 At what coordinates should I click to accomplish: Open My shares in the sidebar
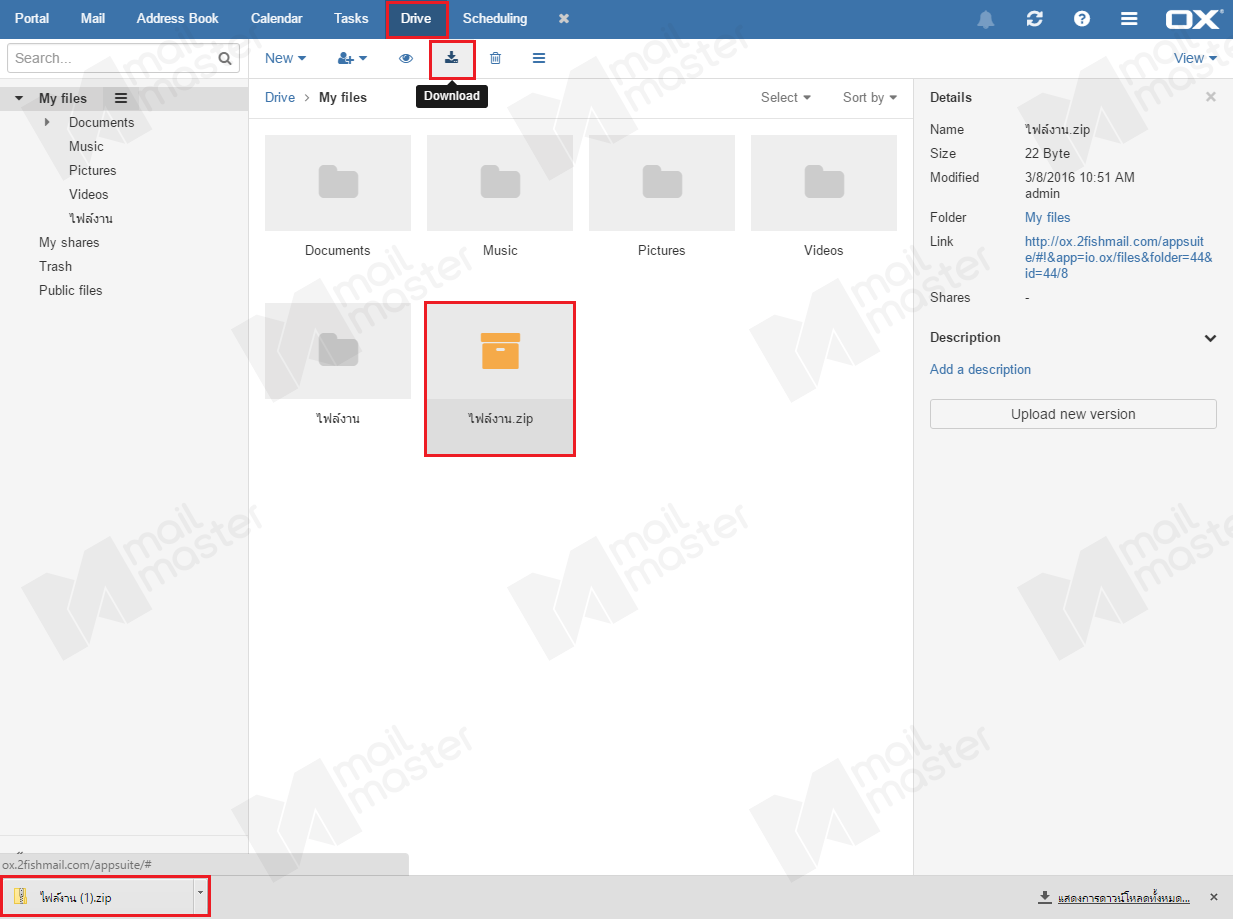tap(69, 242)
